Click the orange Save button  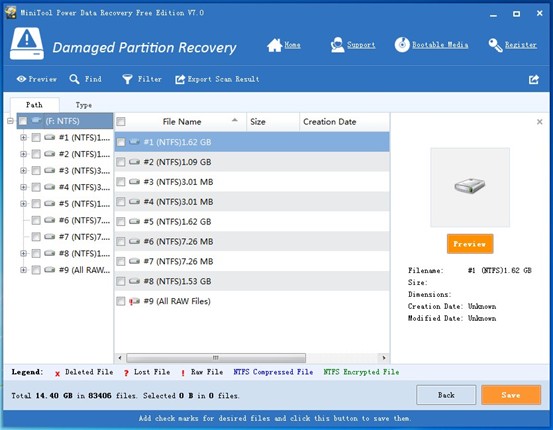(511, 395)
